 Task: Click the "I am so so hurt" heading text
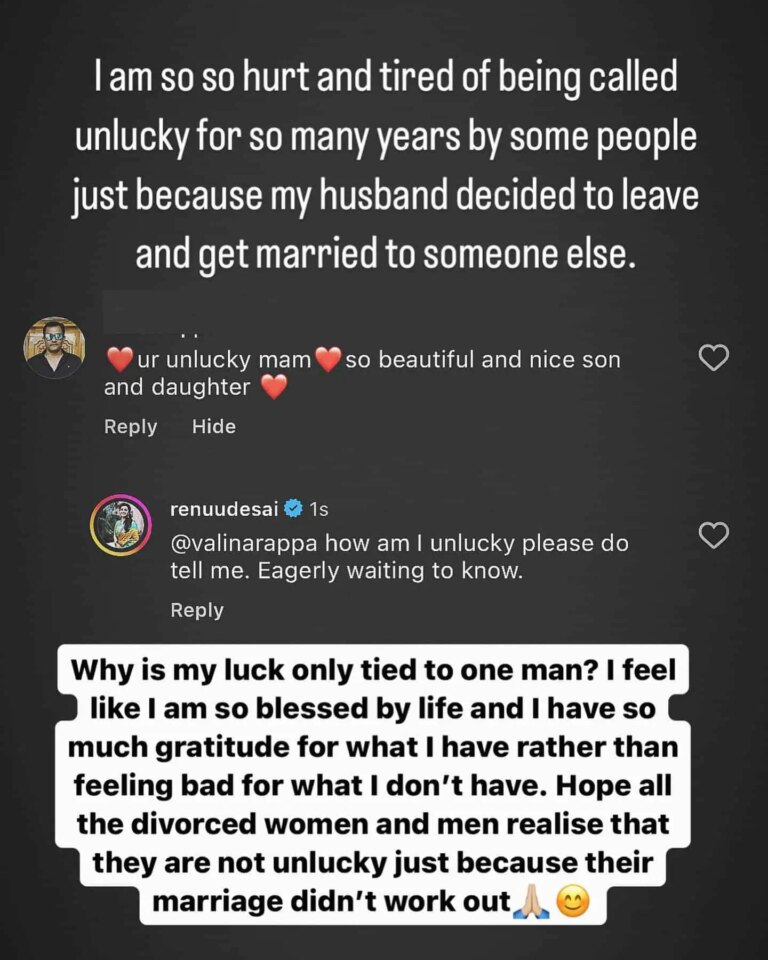(385, 170)
